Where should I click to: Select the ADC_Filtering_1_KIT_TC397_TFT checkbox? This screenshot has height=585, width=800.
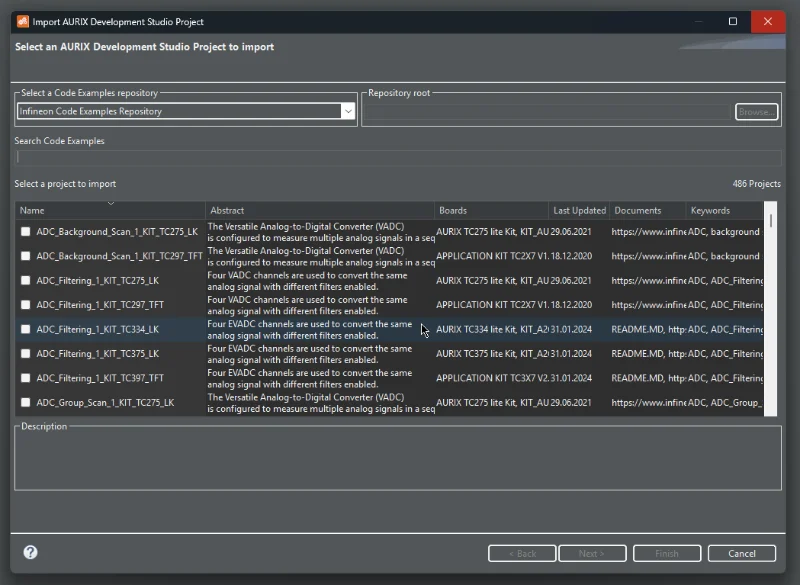26,378
